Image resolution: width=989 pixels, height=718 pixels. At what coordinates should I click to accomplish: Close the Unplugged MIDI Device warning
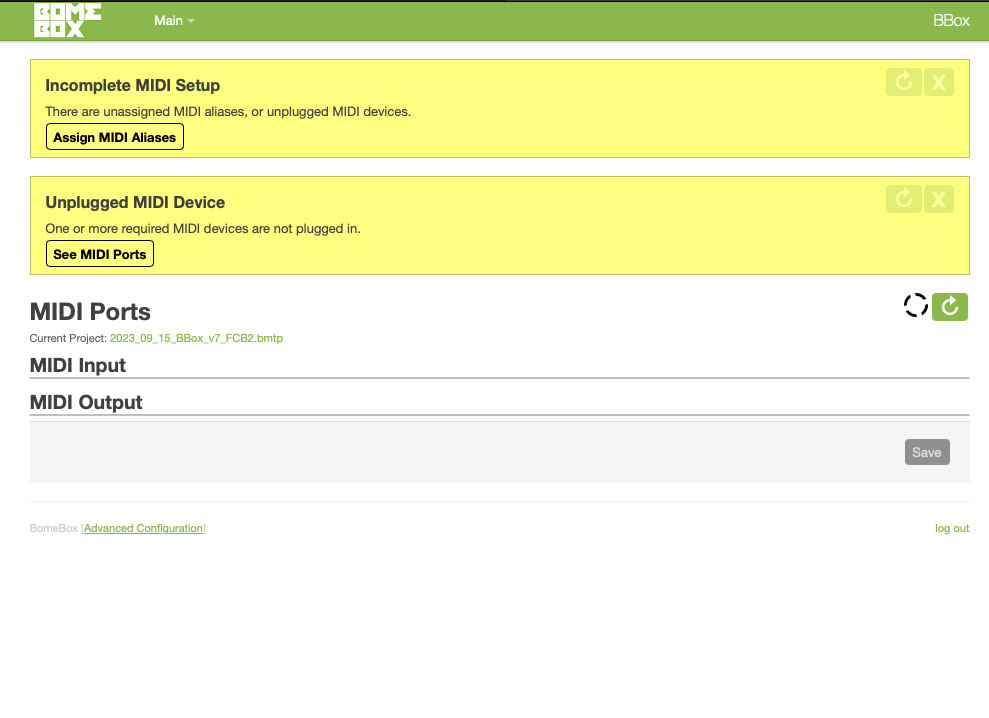tap(938, 199)
